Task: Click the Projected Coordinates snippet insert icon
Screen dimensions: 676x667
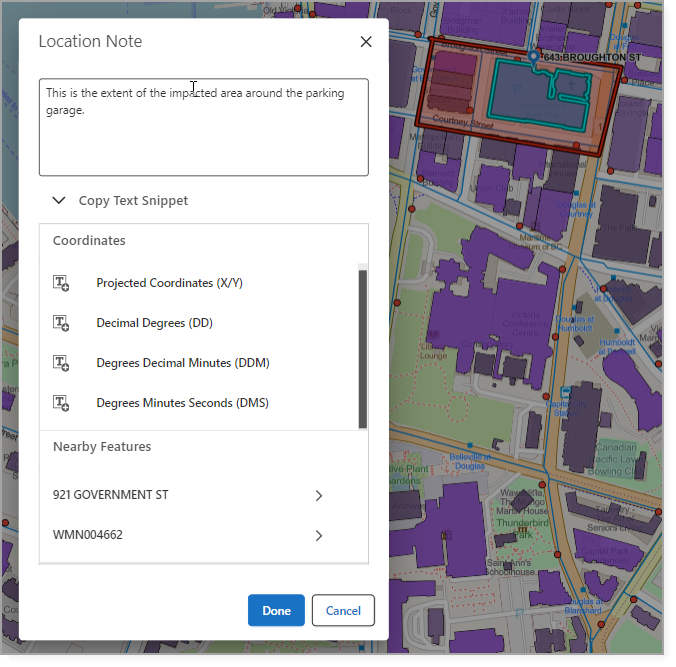Action: click(61, 283)
